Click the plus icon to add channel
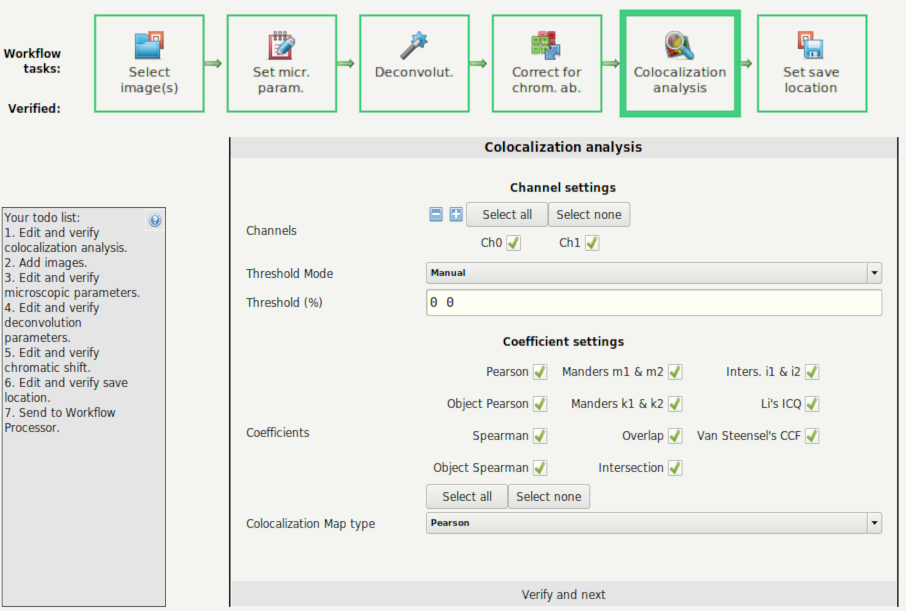Screen dimensions: 906x611 click(456, 214)
